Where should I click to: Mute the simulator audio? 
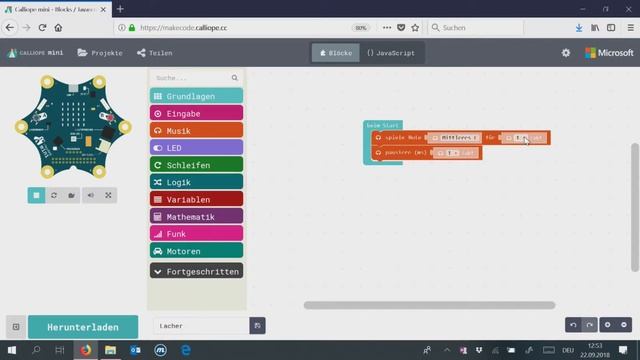pos(91,195)
